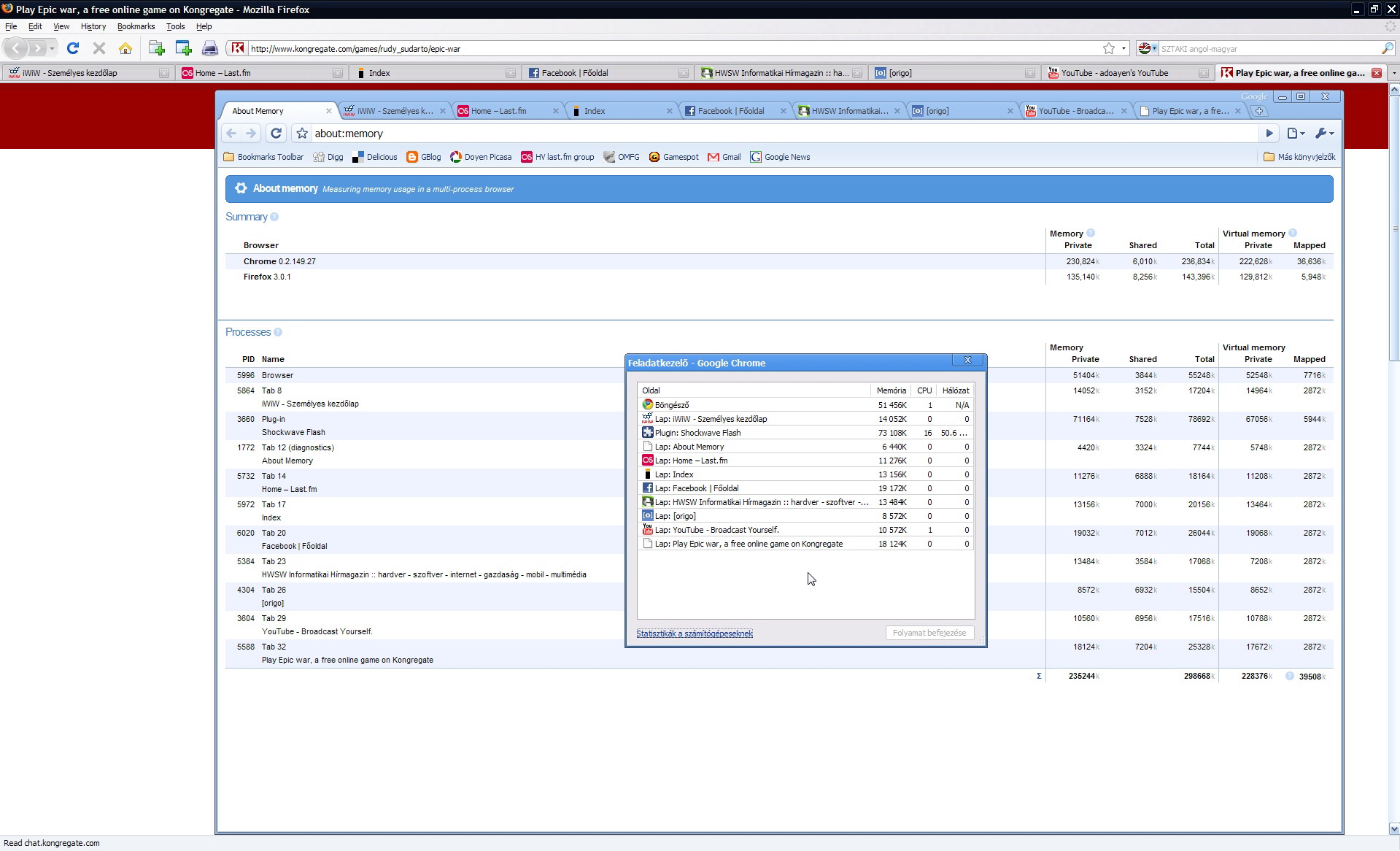1400x851 pixels.
Task: Switch to Chrome HWSW Informatikai tab
Action: tap(849, 111)
